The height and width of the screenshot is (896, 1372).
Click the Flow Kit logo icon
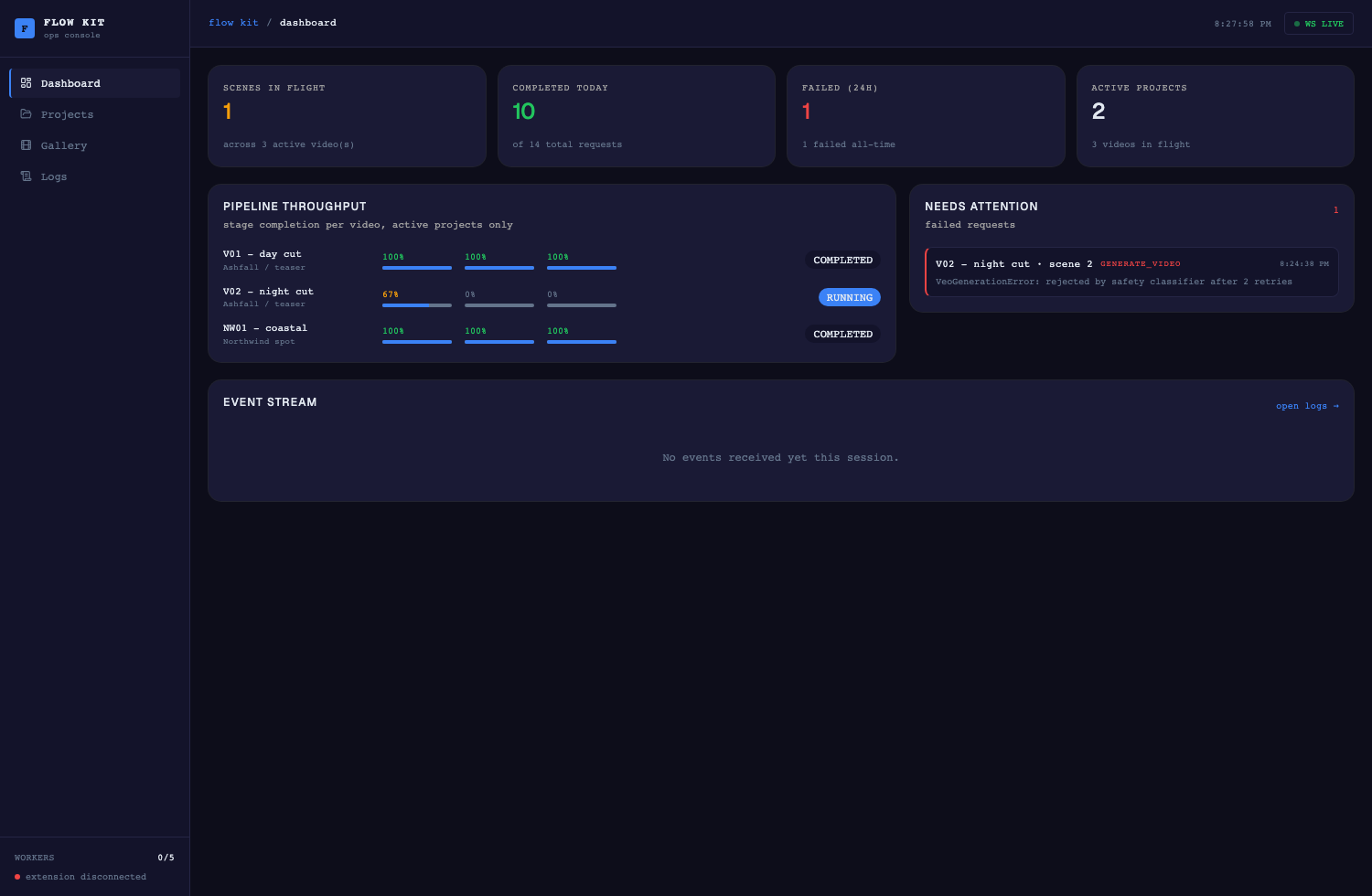point(25,28)
